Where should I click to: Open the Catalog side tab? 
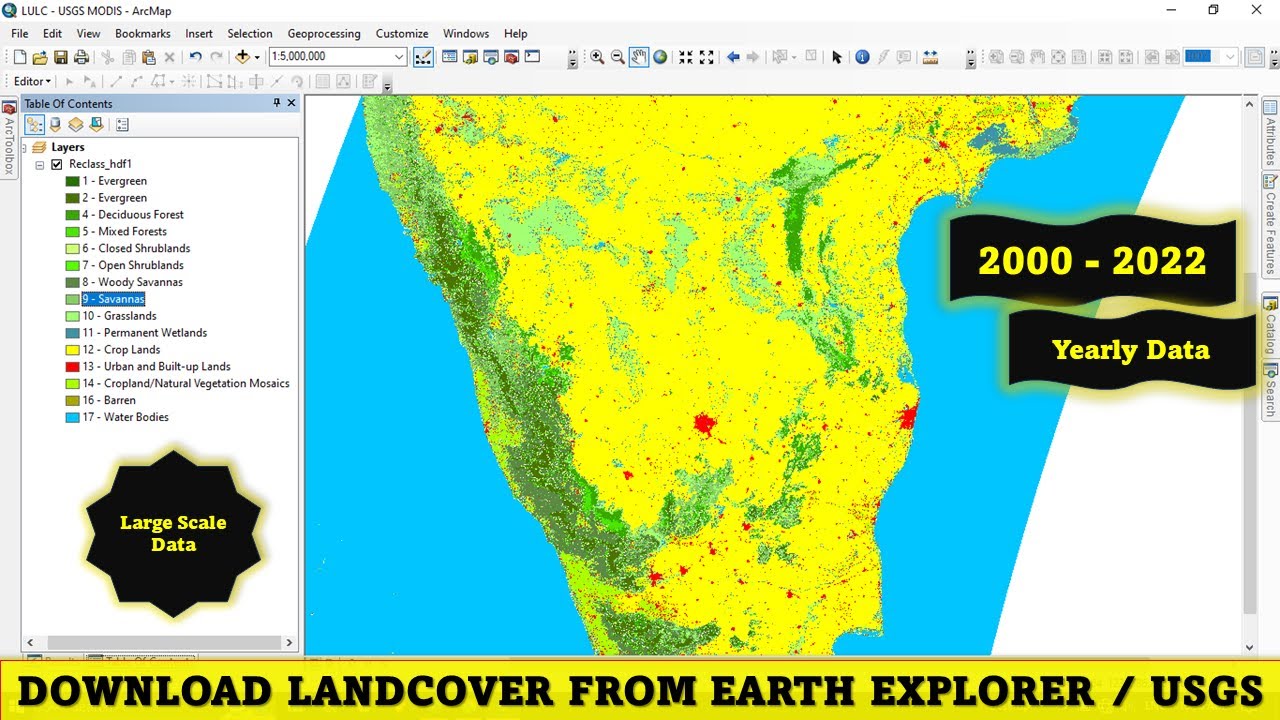tap(1270, 325)
